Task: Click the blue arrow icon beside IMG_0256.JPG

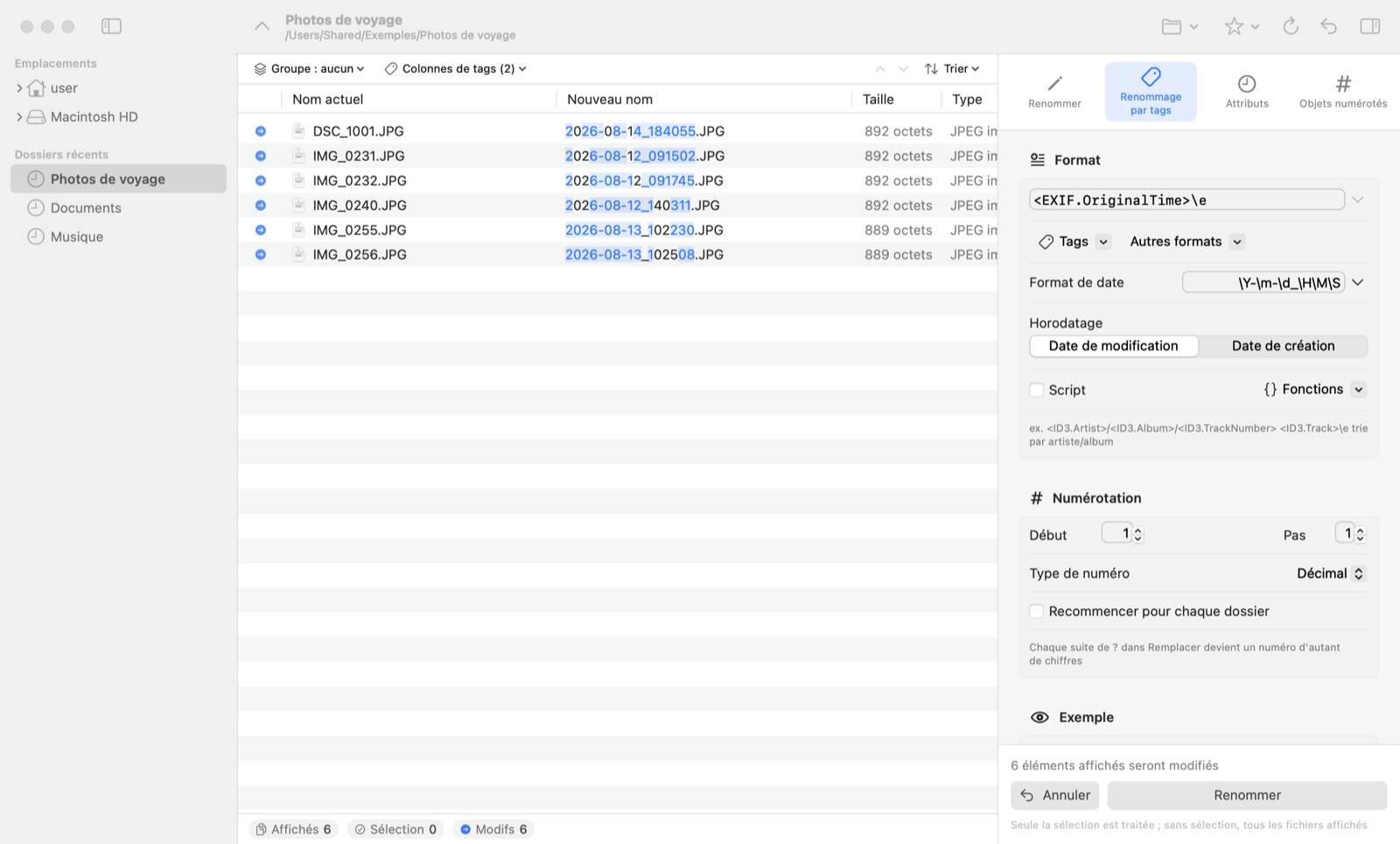Action: coord(261,255)
